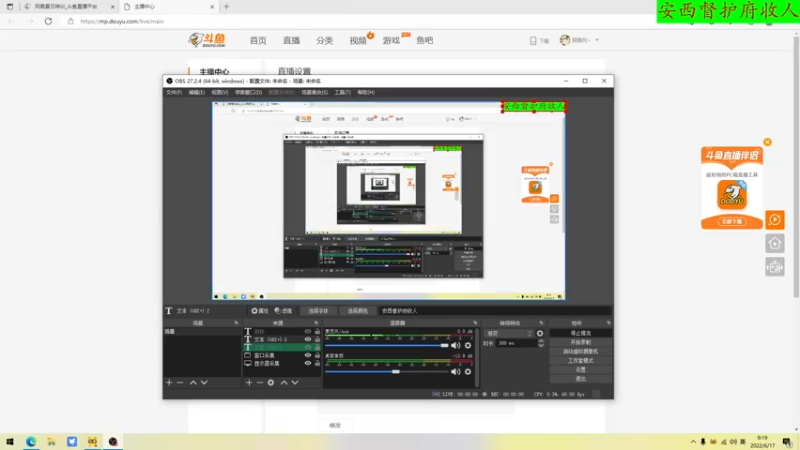Reload the browser page

(48, 21)
